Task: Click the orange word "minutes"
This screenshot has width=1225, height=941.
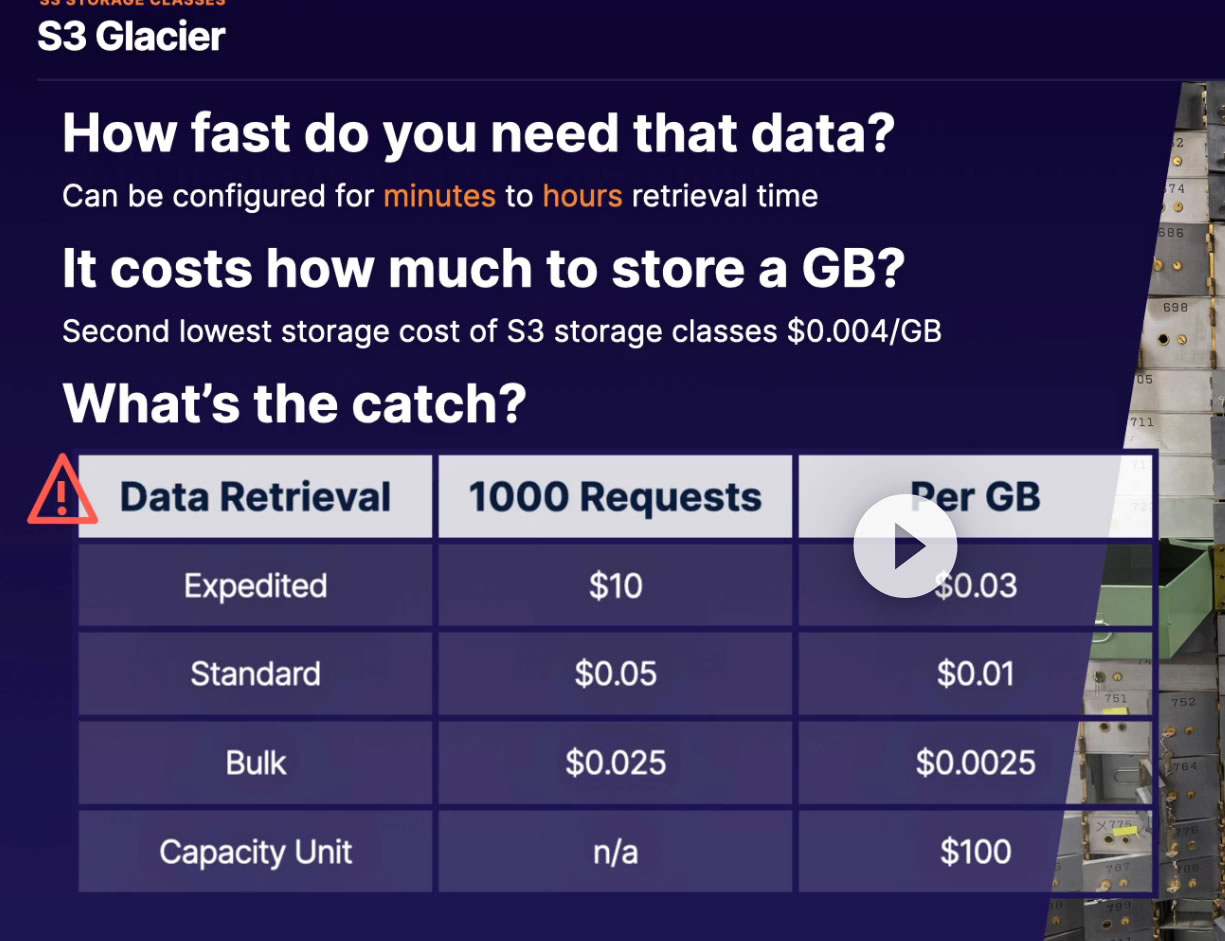Action: point(439,195)
